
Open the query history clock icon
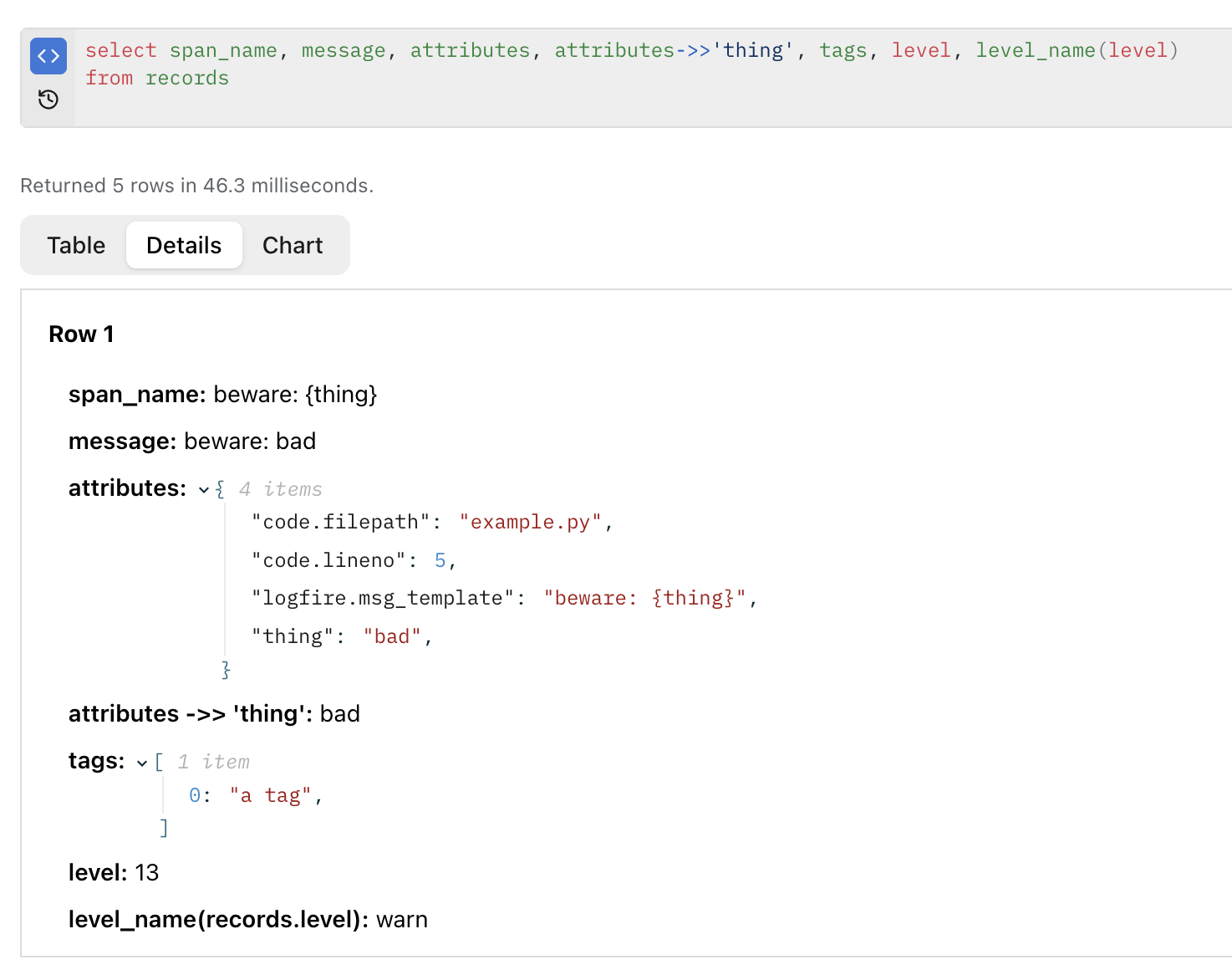[48, 100]
